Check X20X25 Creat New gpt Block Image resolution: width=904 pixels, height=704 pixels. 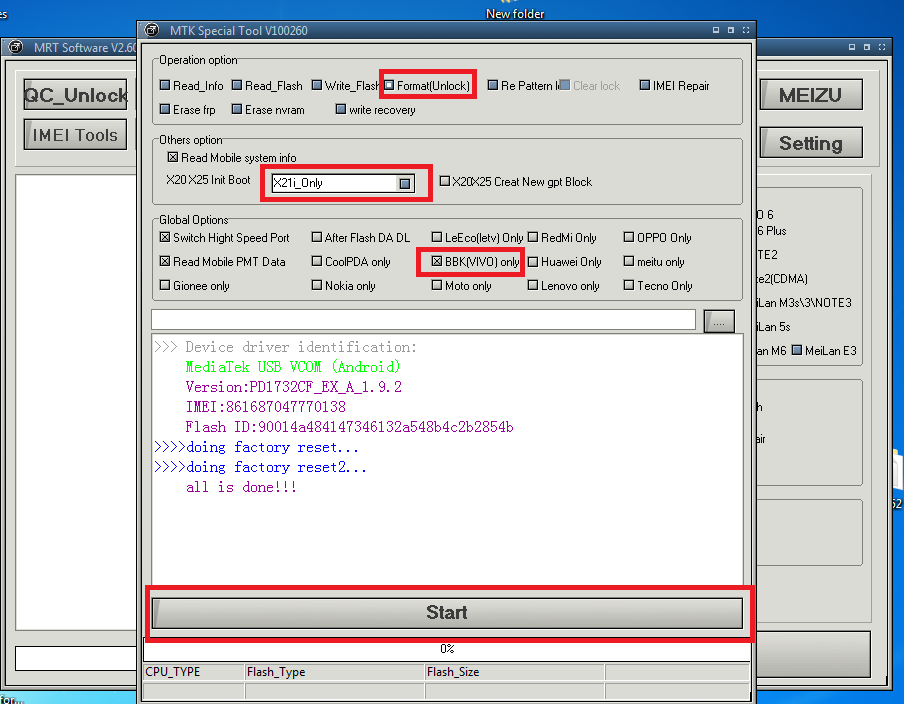tap(445, 181)
